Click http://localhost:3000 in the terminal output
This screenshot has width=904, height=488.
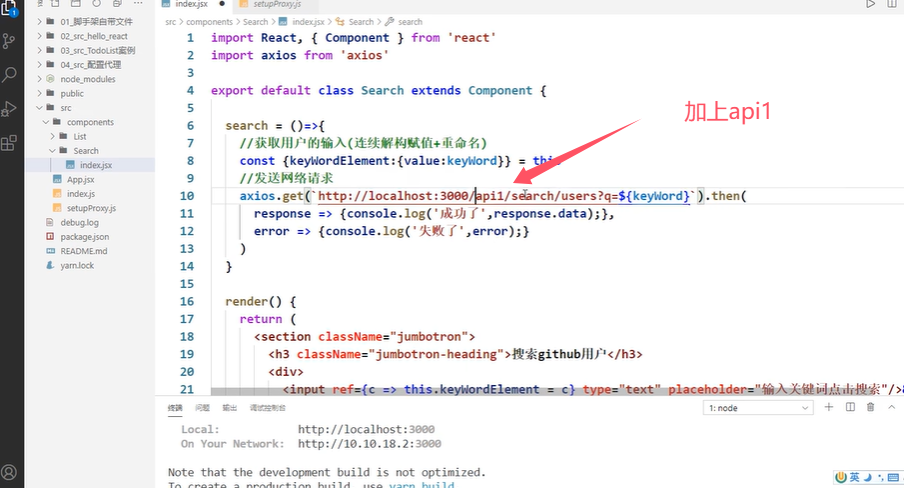click(366, 429)
